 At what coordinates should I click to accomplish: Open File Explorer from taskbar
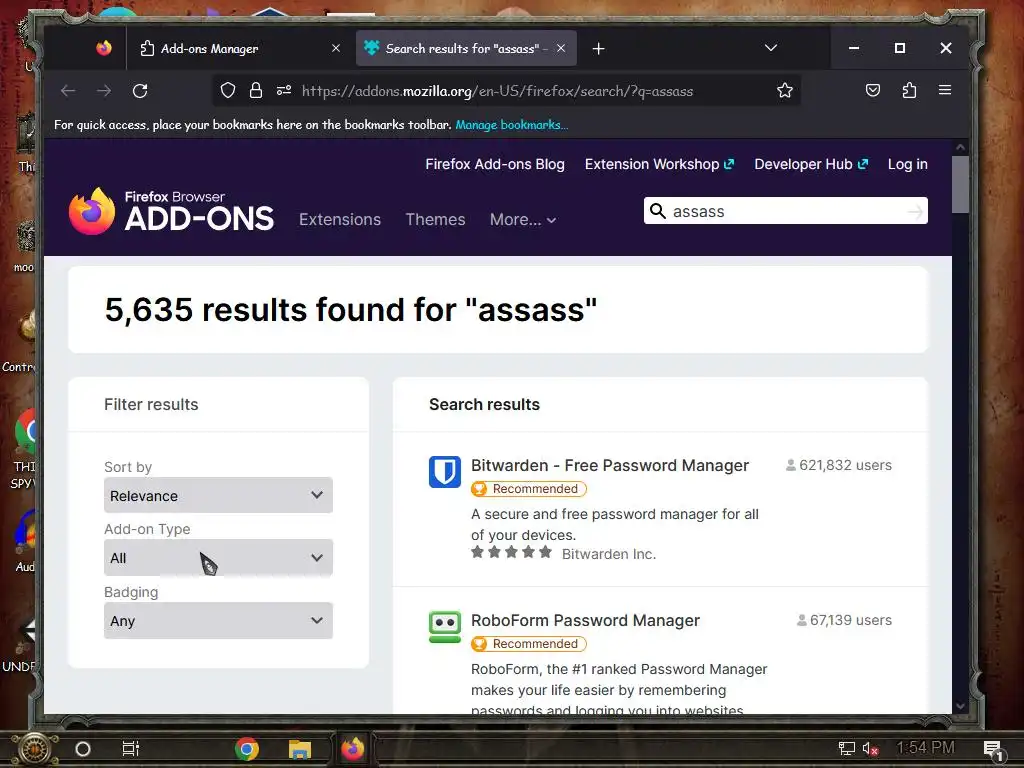click(x=300, y=749)
